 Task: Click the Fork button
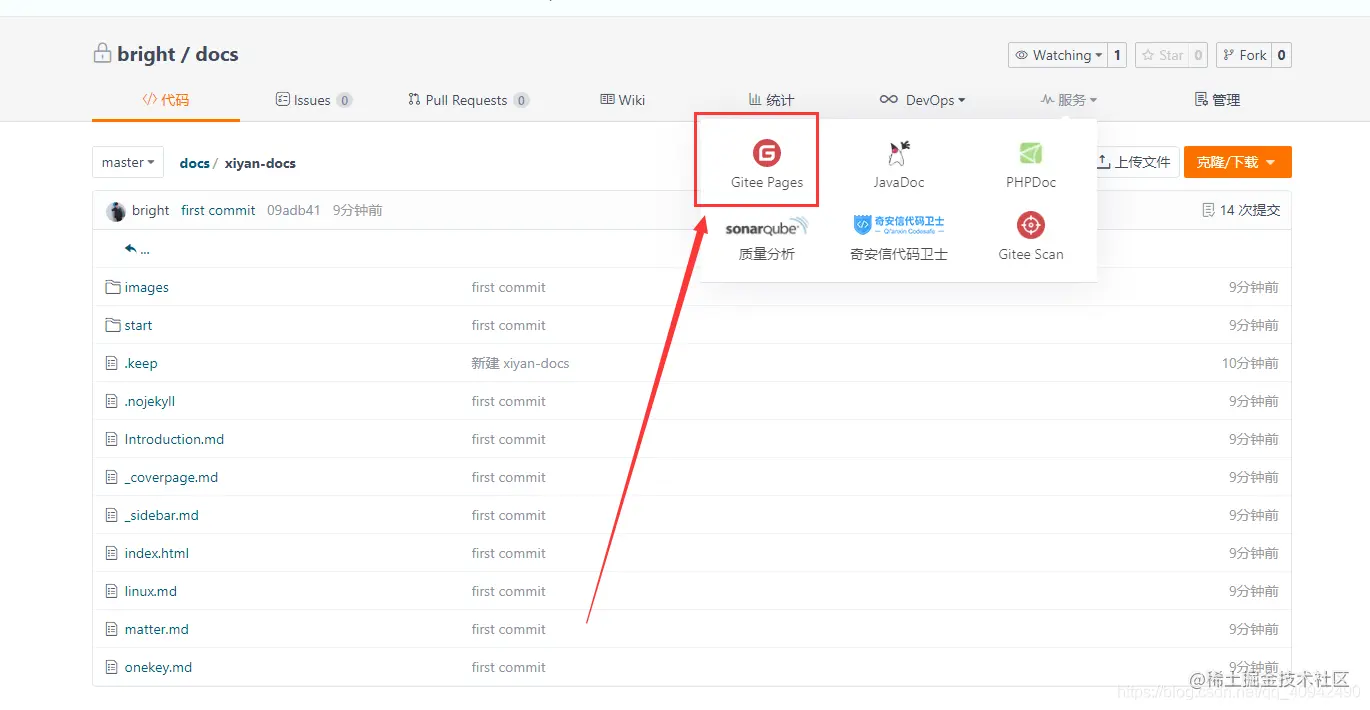click(x=1243, y=55)
